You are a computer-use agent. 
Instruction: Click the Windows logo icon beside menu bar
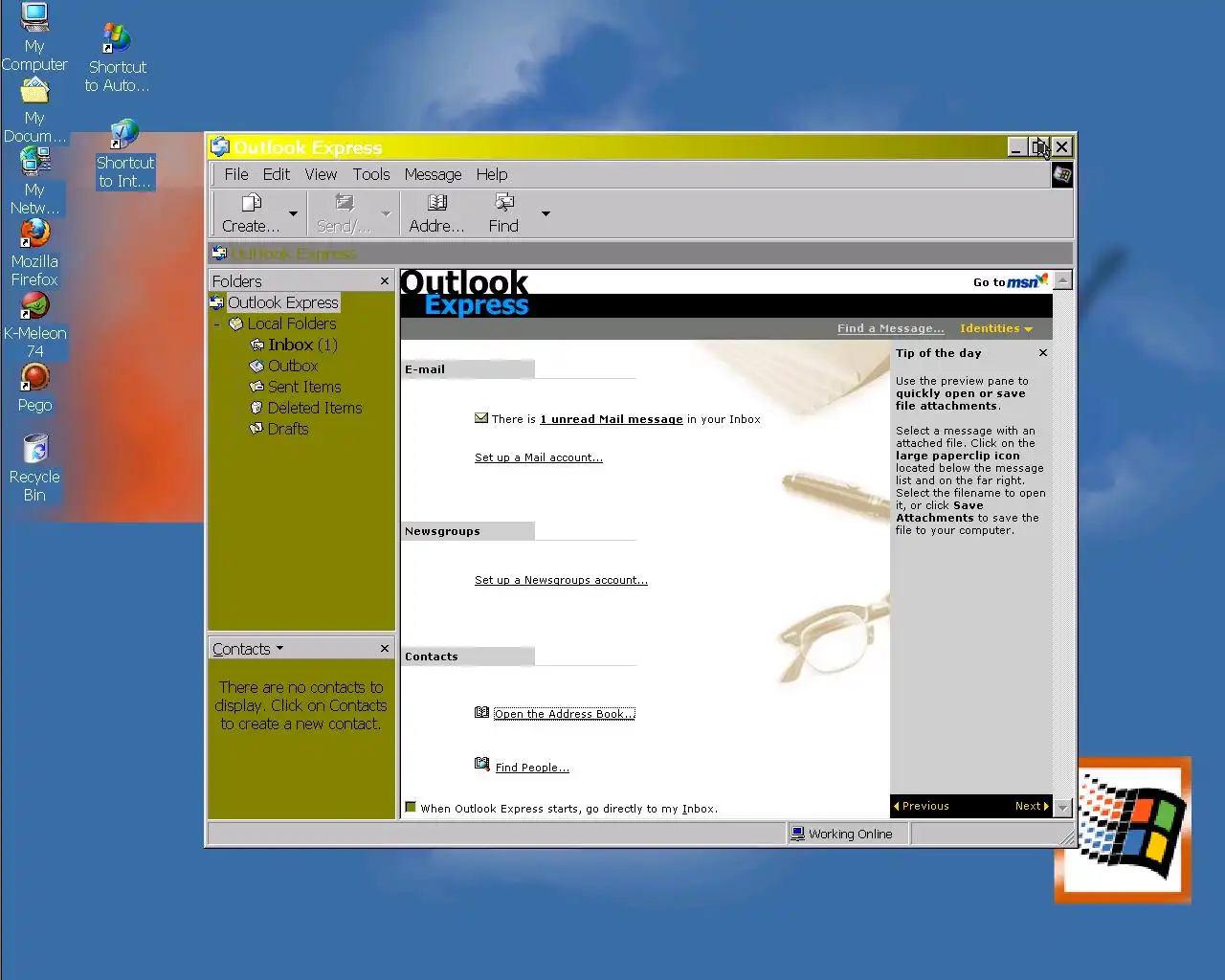point(1061,174)
